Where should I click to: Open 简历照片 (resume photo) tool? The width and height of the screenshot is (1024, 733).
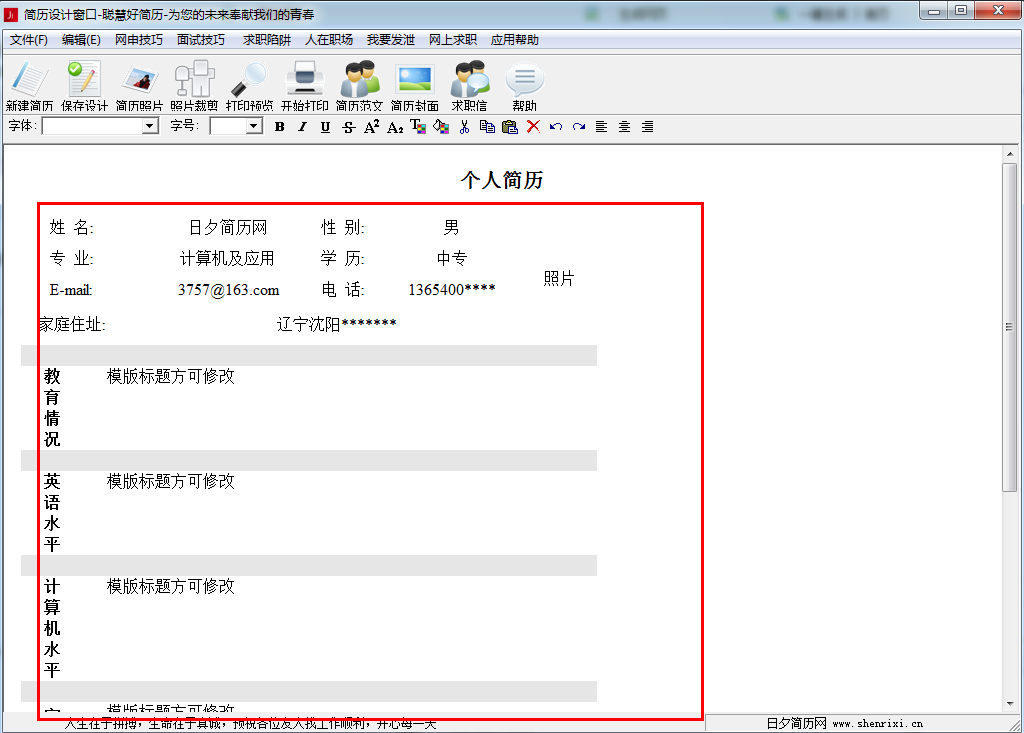pos(139,84)
